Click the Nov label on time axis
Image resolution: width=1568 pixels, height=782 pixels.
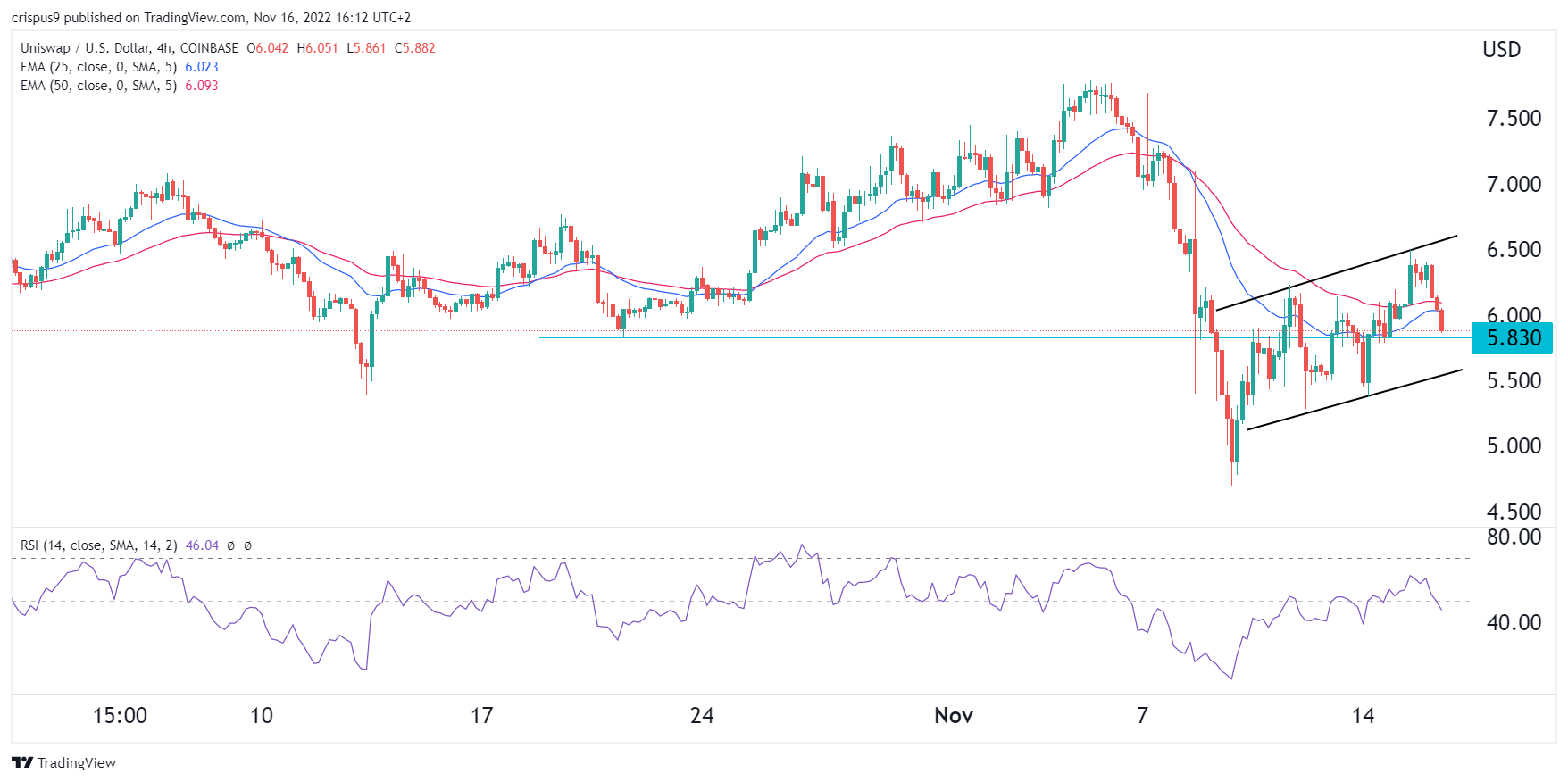click(954, 716)
